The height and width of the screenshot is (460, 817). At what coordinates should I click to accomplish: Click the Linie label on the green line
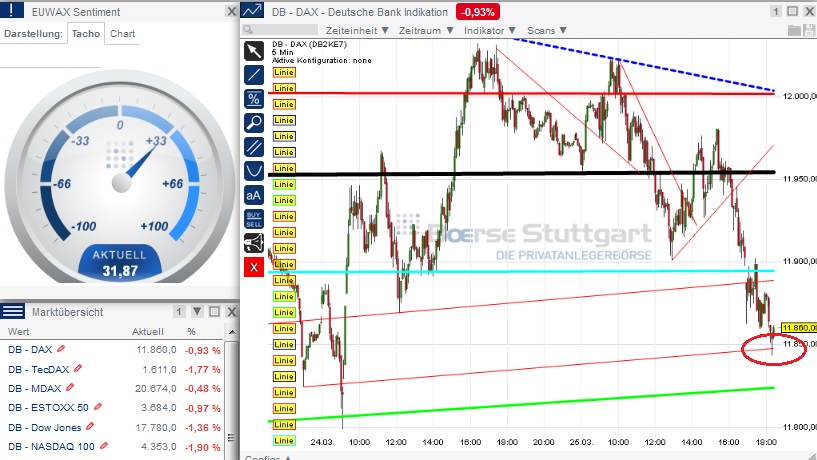[284, 425]
